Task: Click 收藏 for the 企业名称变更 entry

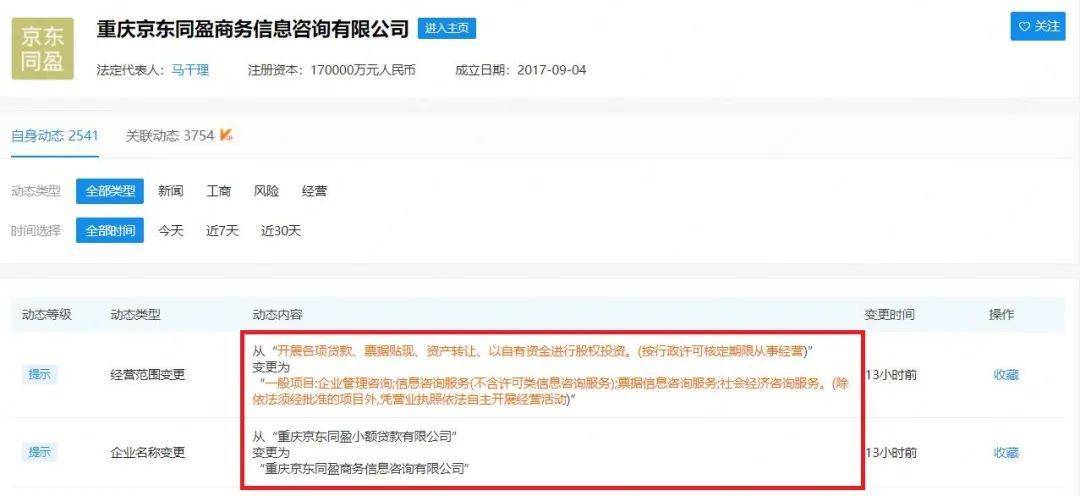Action: click(1006, 453)
